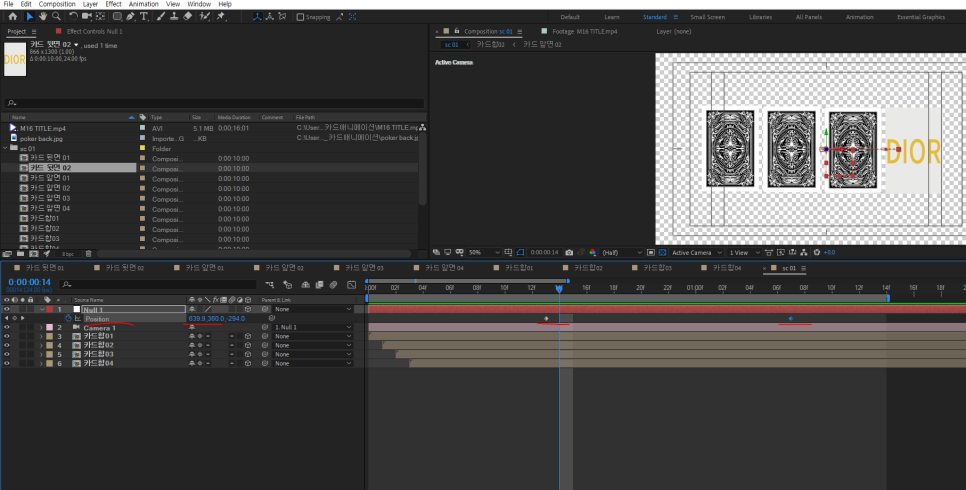The height and width of the screenshot is (490, 966).
Task: Expand the Camera 1 layer
Action: coord(42,328)
